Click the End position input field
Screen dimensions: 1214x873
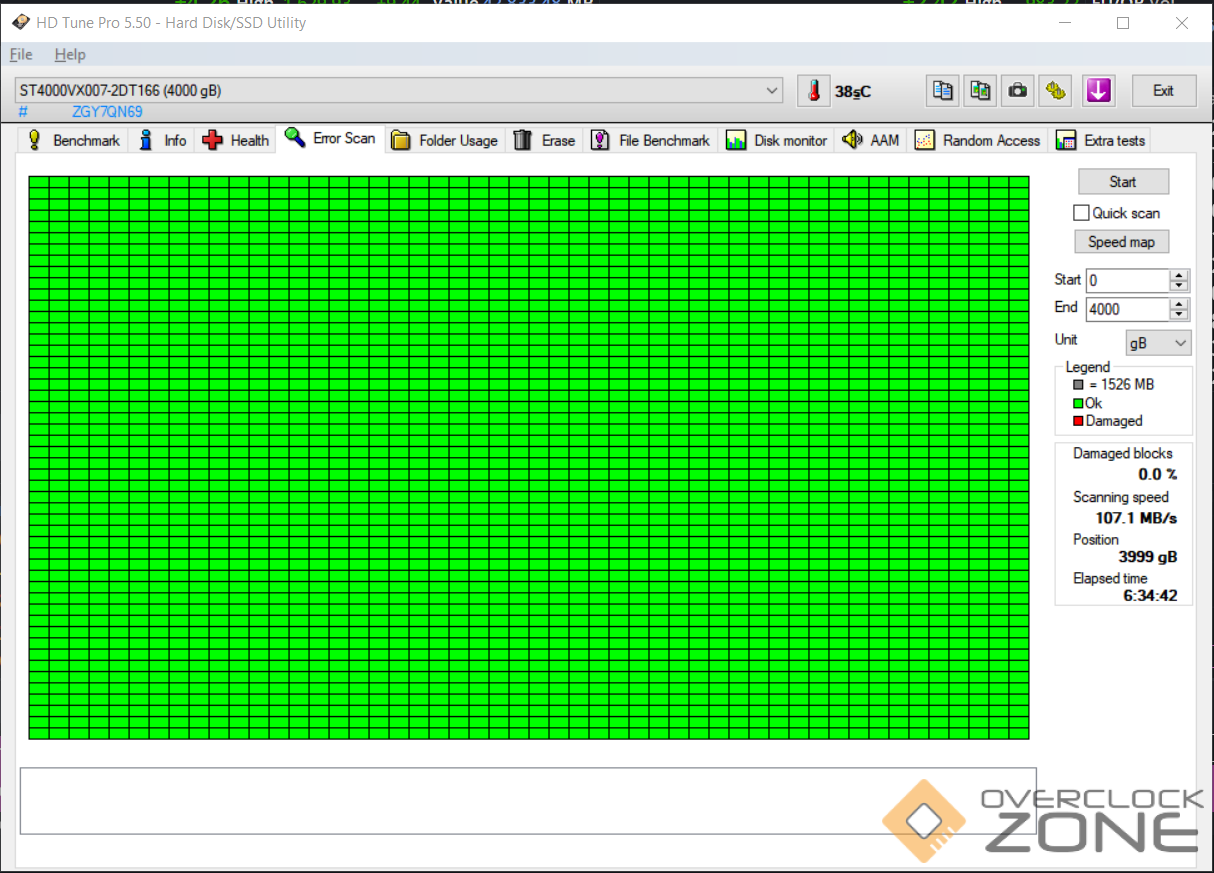tap(1126, 310)
